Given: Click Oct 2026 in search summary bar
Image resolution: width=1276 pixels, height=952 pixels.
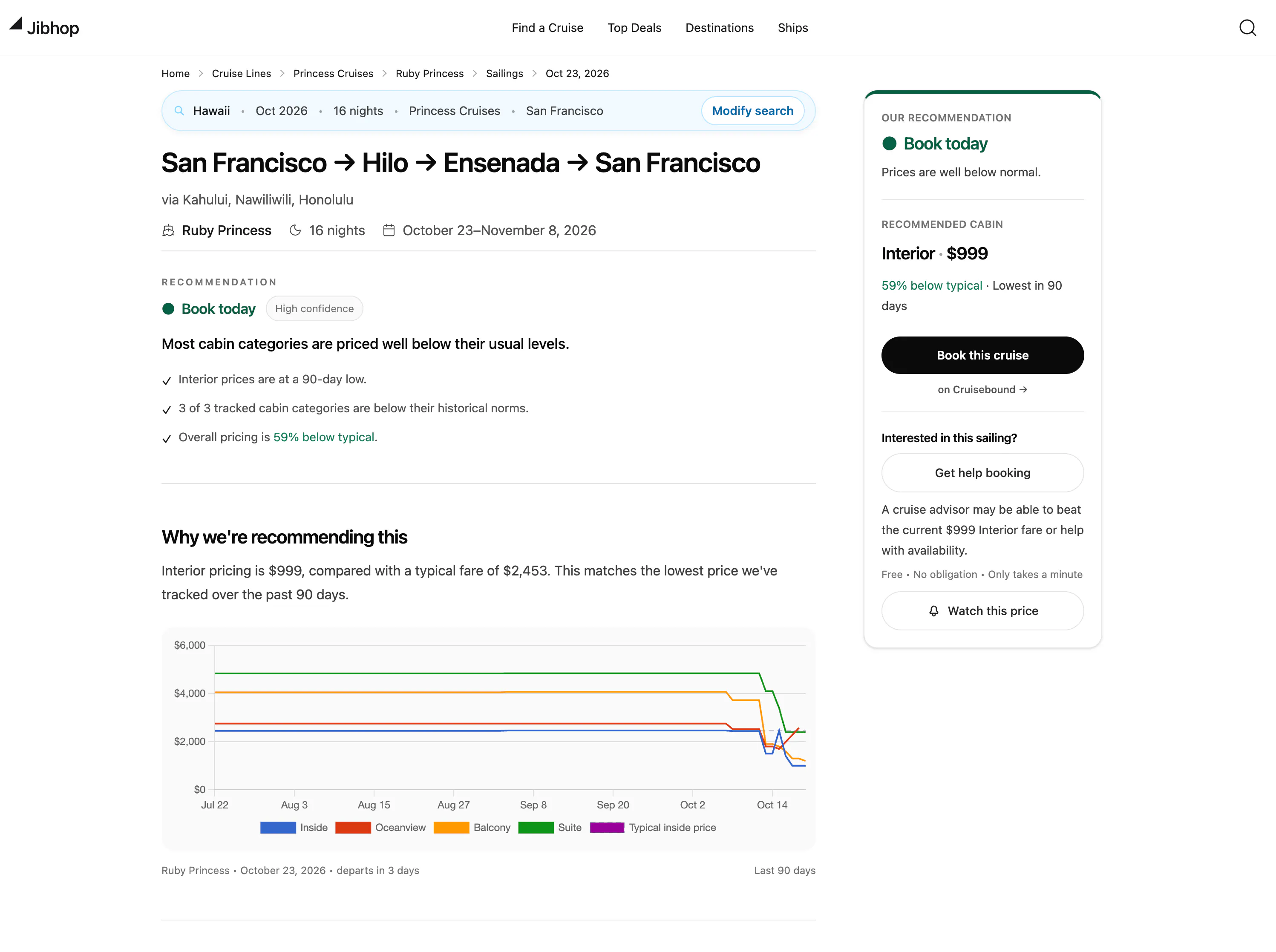Looking at the screenshot, I should tap(281, 111).
